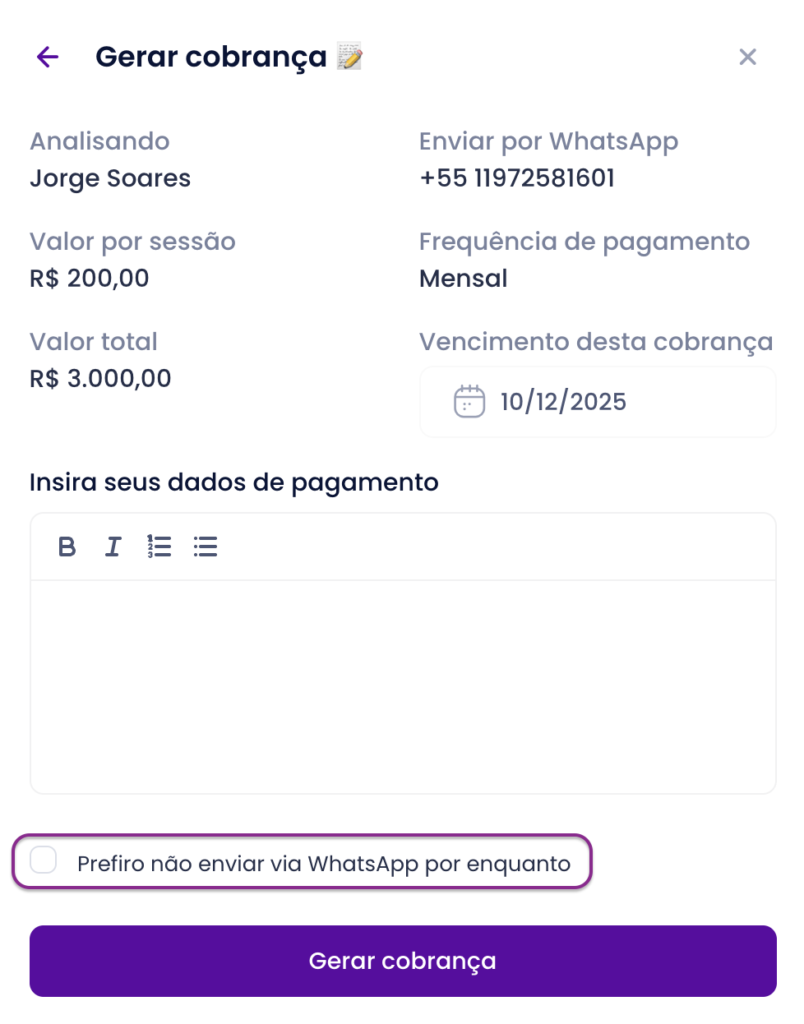This screenshot has width=804, height=1024.
Task: Insert a bulleted list
Action: (206, 547)
